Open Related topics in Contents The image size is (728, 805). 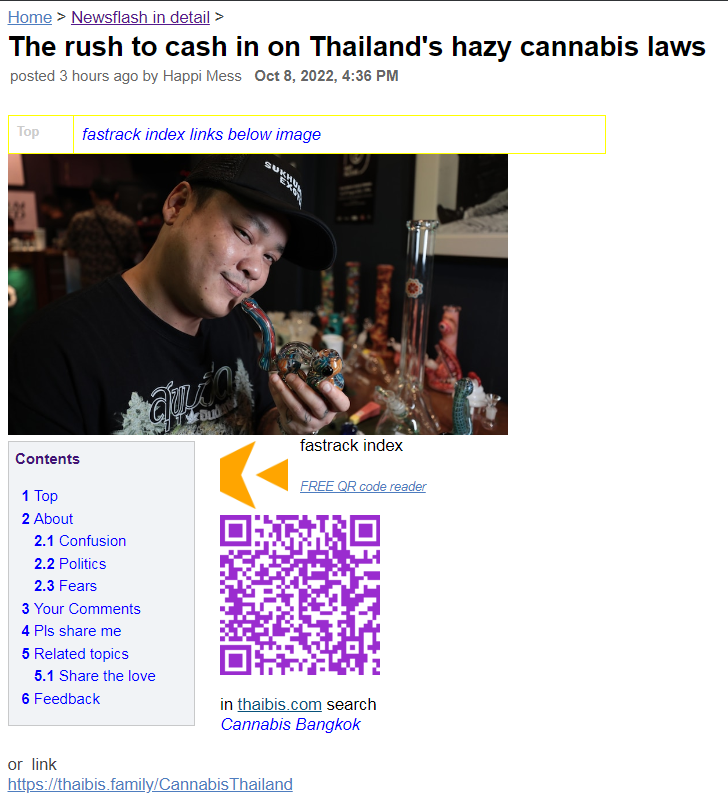(75, 654)
